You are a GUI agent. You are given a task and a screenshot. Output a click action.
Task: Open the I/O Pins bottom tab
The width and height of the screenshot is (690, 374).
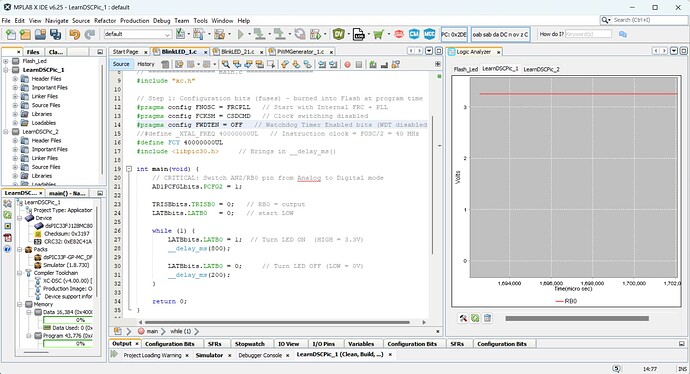coord(323,344)
